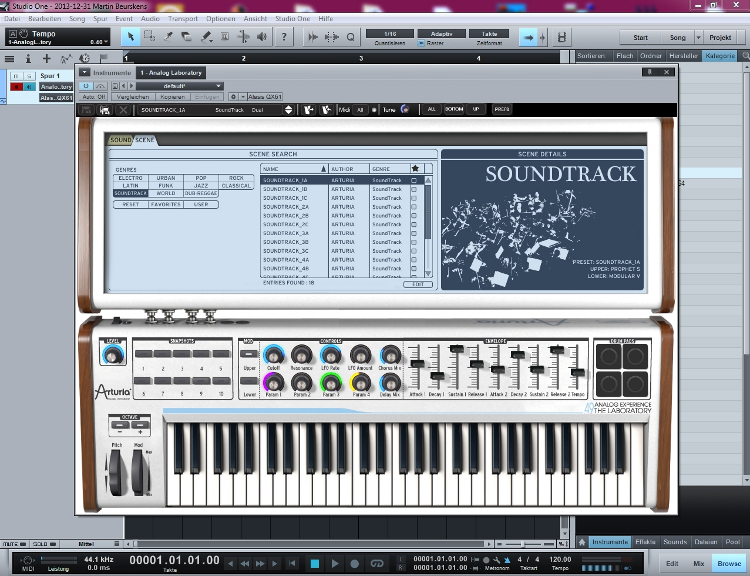Adjust the LEVEL knob
Image resolution: width=750 pixels, height=576 pixels.
tap(113, 355)
